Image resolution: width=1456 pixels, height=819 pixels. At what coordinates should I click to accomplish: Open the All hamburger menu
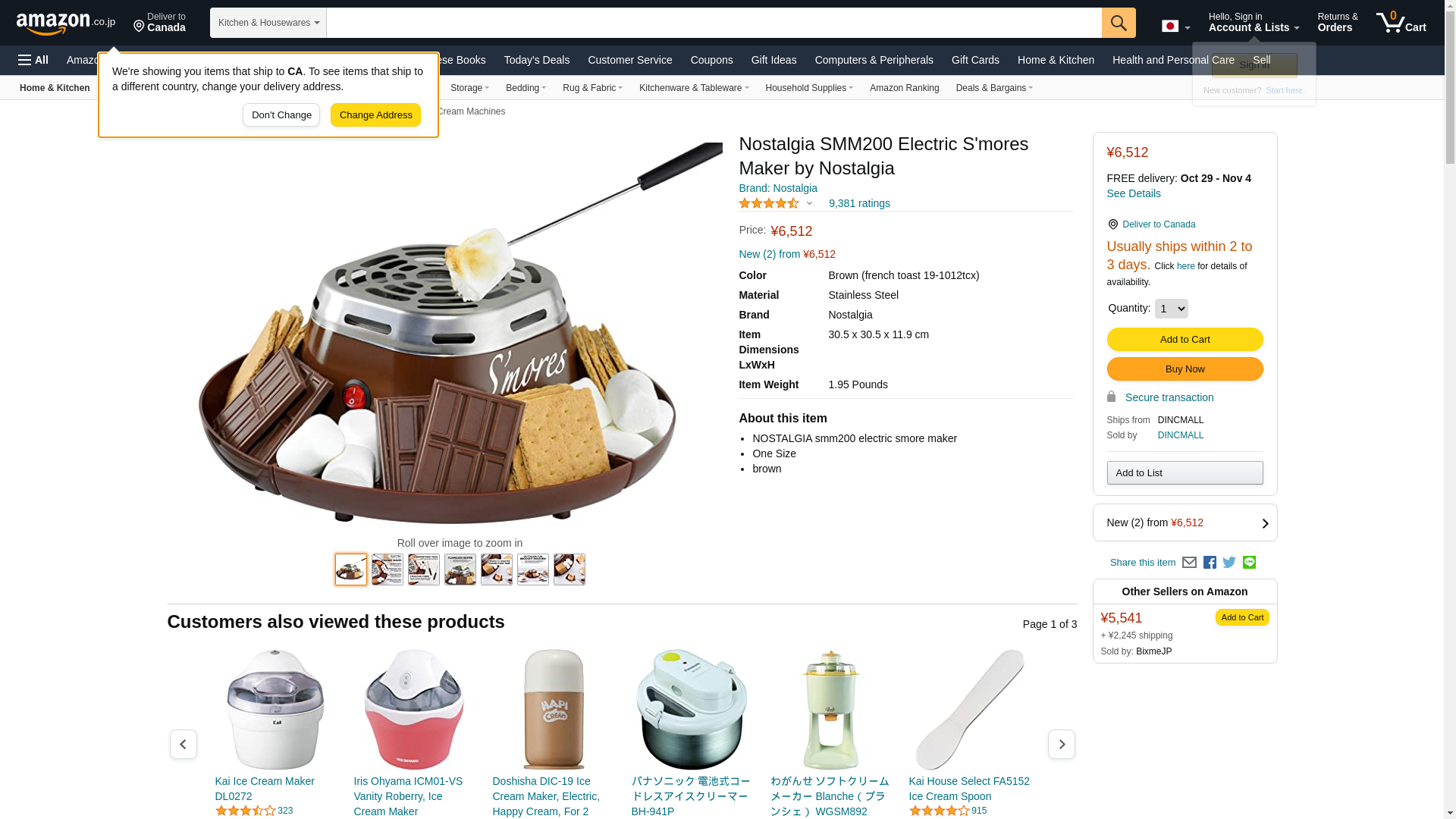coord(33,60)
